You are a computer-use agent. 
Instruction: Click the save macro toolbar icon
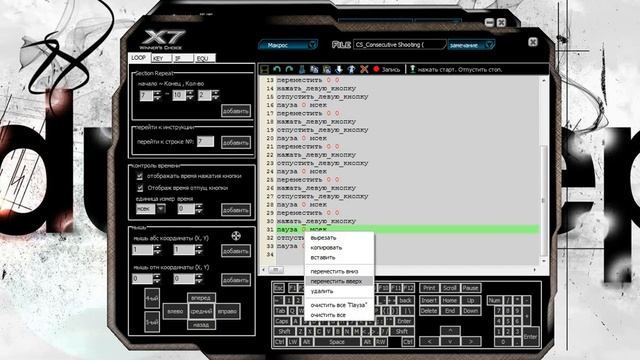point(265,69)
